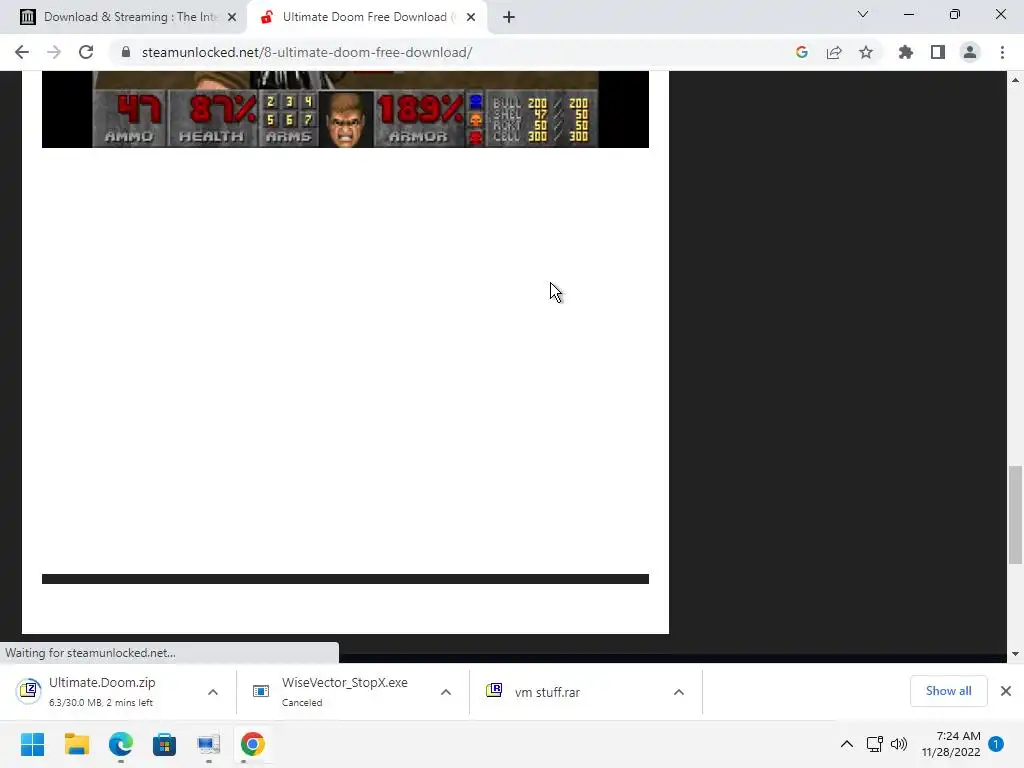Click the forward navigation arrow

coord(54,52)
